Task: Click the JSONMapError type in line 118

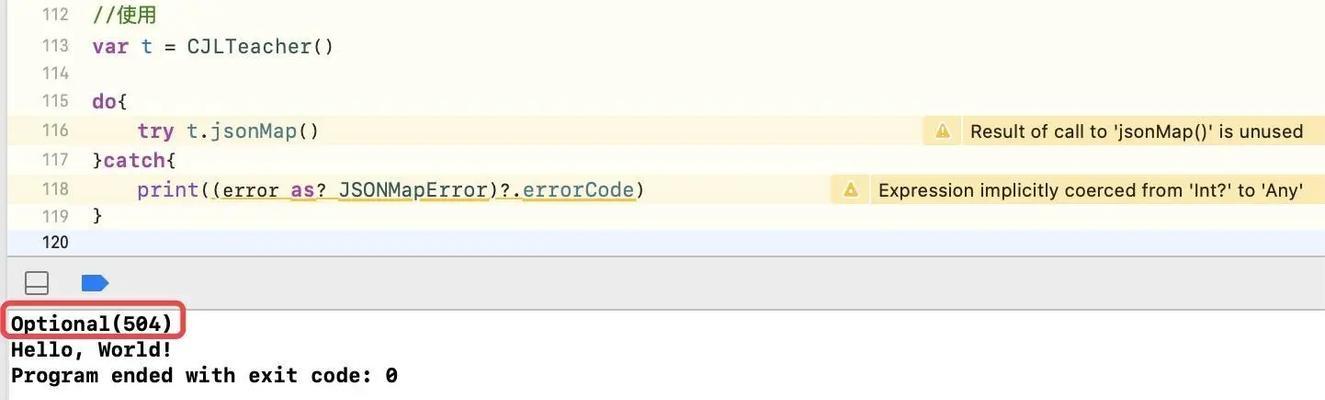Action: tap(414, 190)
